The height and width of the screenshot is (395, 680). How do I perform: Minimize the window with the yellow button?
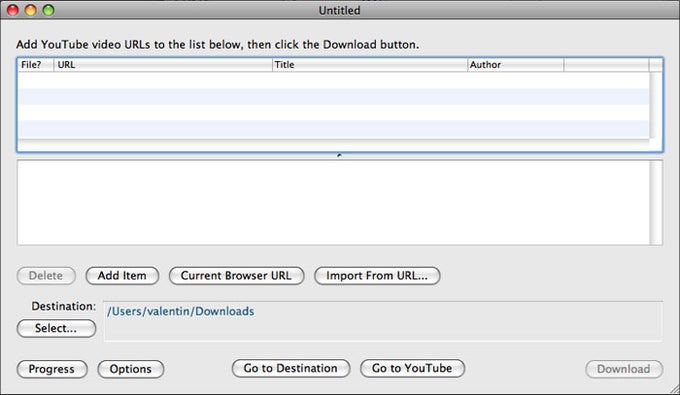pos(30,10)
